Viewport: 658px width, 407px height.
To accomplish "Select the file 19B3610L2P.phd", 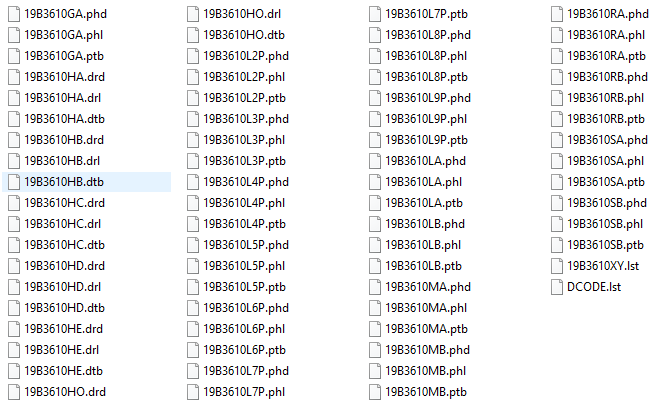I will click(246, 56).
